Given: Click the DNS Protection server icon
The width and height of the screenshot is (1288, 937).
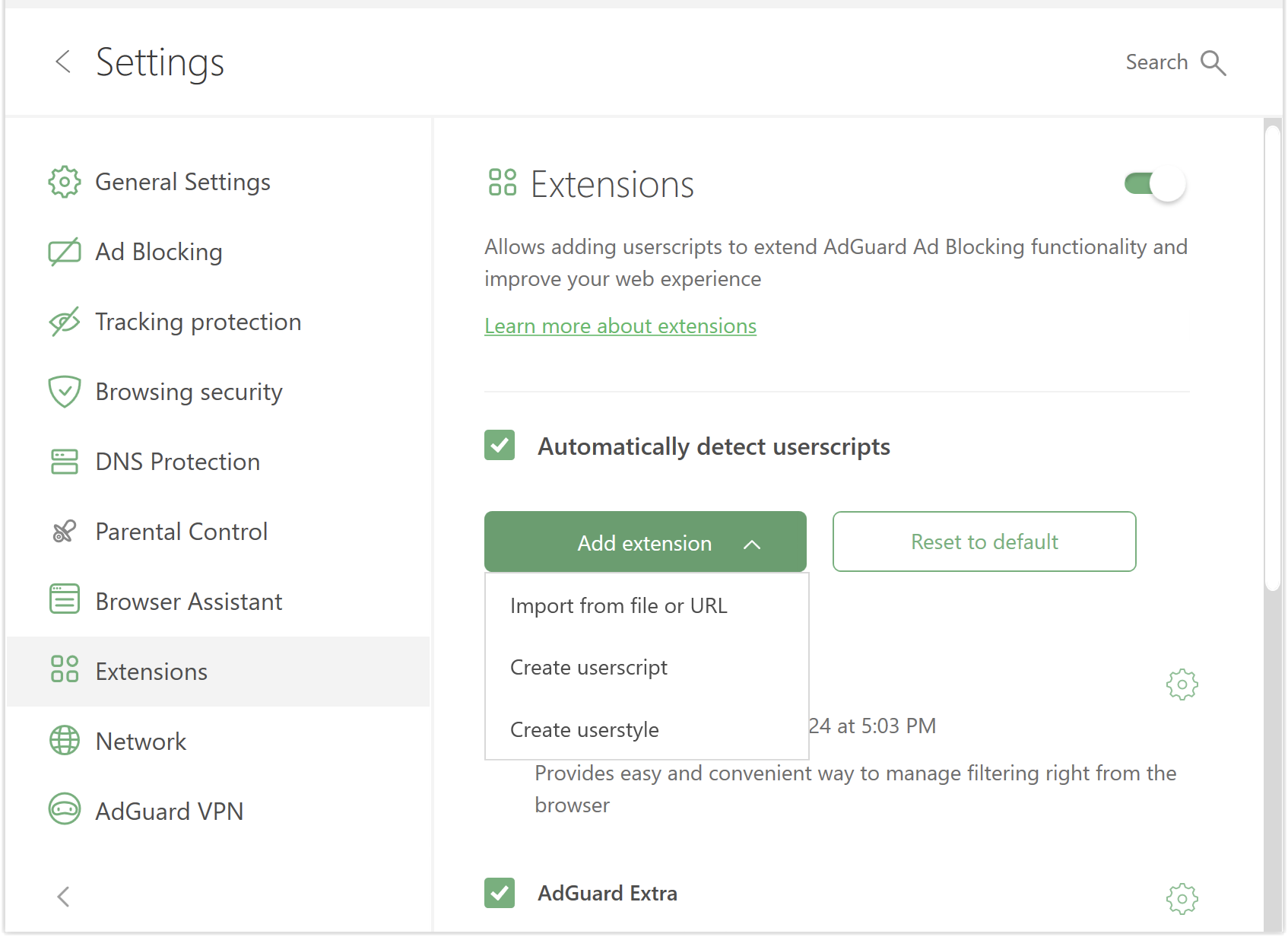Looking at the screenshot, I should point(65,462).
